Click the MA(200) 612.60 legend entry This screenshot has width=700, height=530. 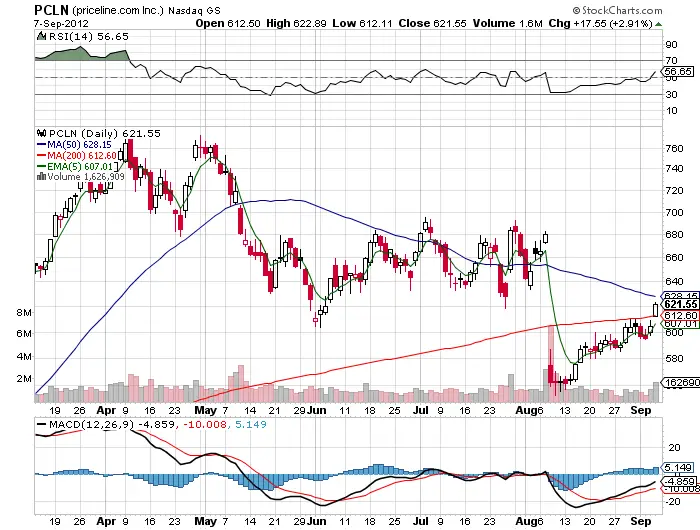pyautogui.click(x=82, y=155)
